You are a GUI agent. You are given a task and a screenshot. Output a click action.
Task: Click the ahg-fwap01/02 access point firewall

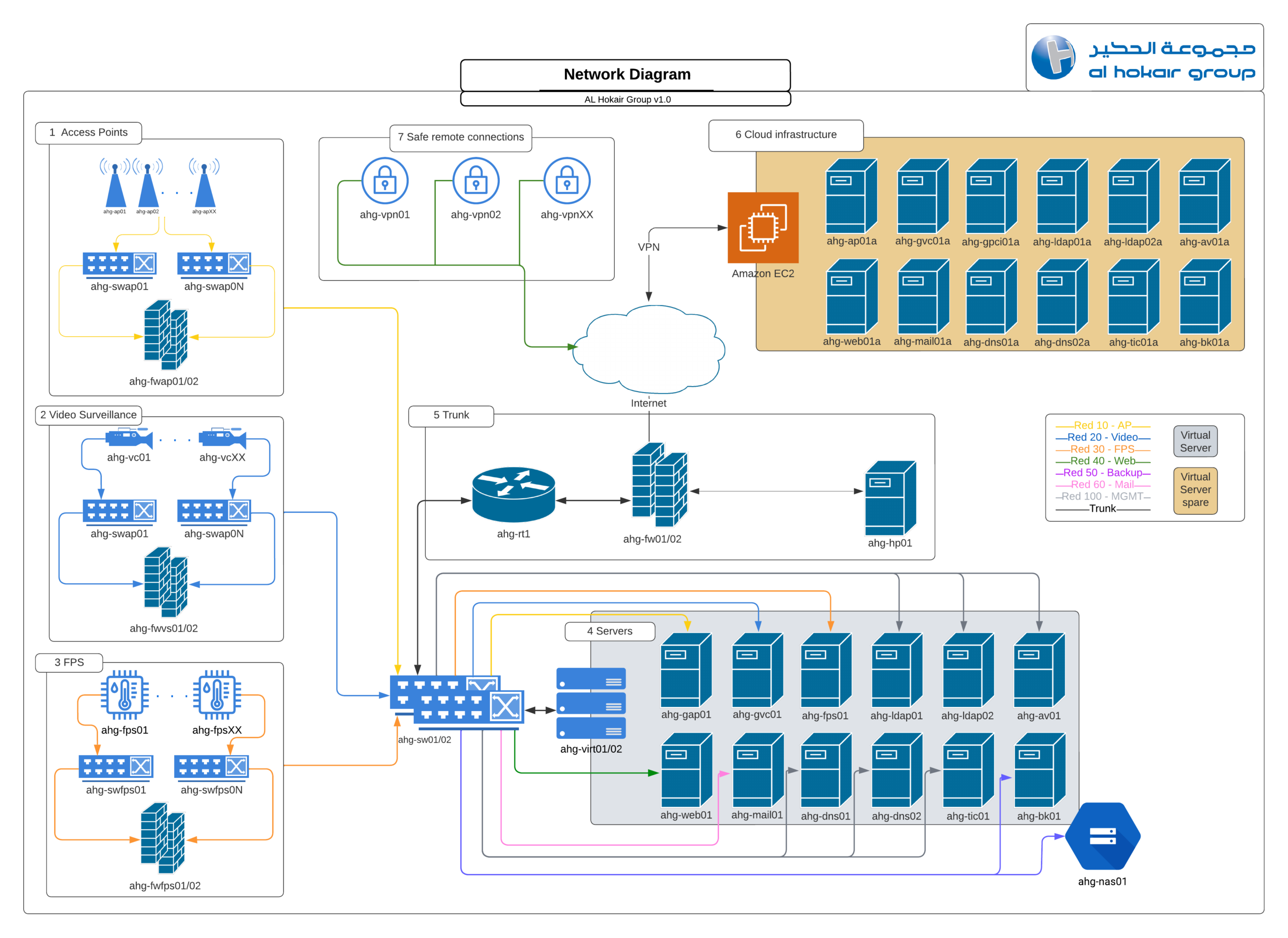coord(165,335)
